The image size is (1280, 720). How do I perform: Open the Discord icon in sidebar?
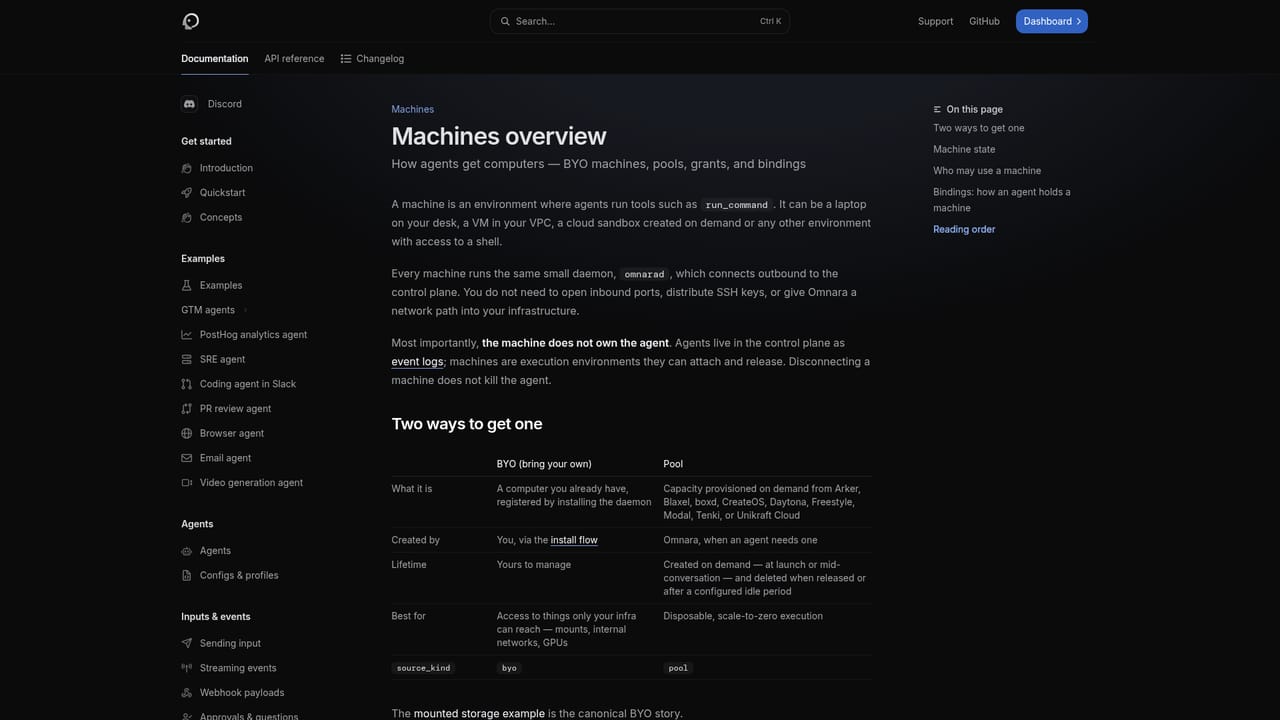click(189, 104)
